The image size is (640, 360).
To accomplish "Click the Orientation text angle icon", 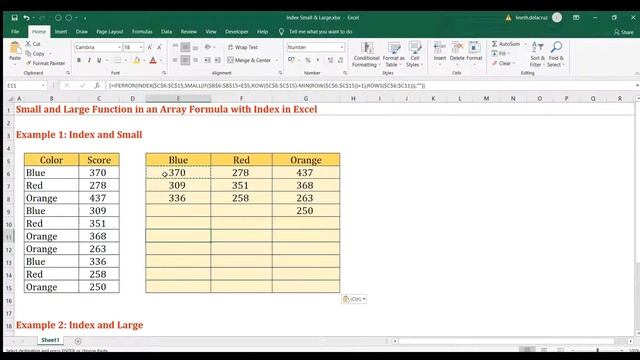I will coord(208,47).
